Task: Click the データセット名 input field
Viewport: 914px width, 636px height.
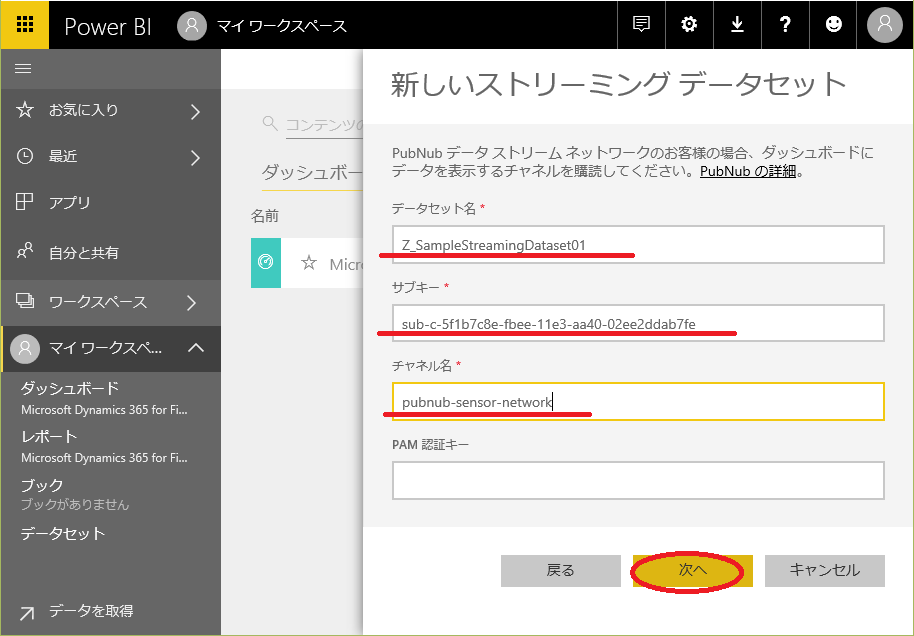Action: coord(638,244)
